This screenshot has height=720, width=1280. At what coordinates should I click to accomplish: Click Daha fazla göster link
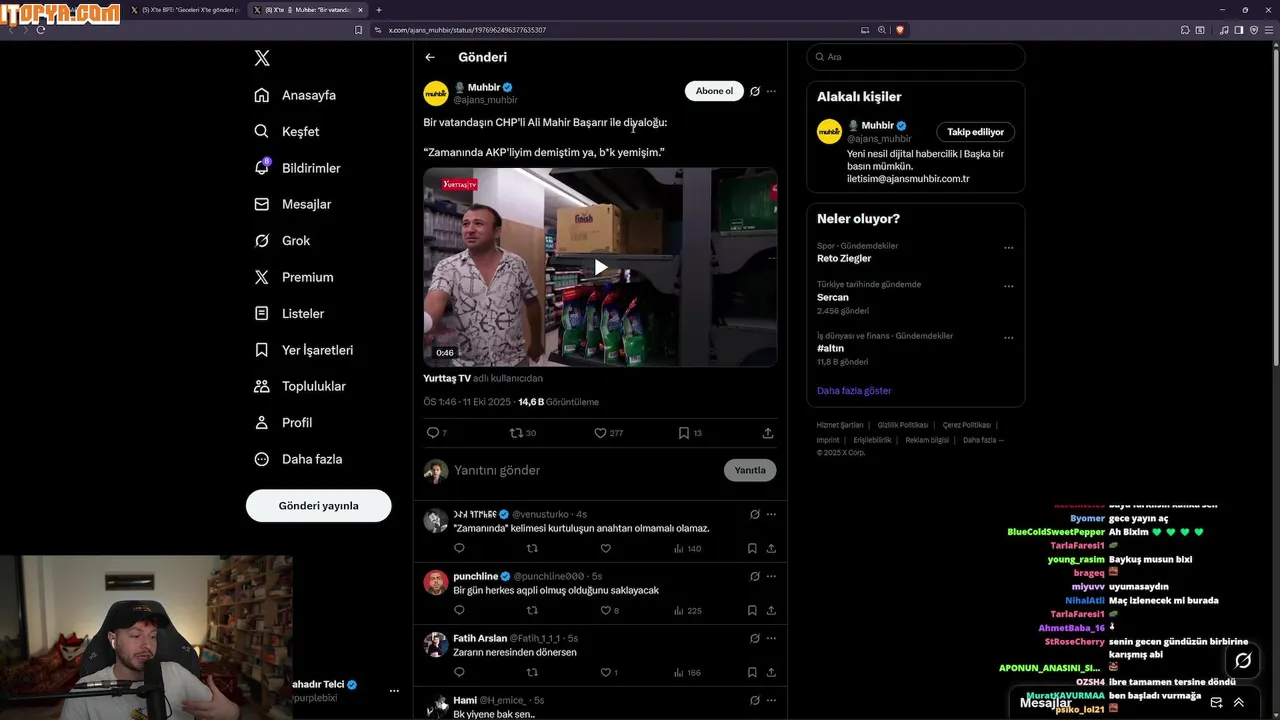(854, 391)
